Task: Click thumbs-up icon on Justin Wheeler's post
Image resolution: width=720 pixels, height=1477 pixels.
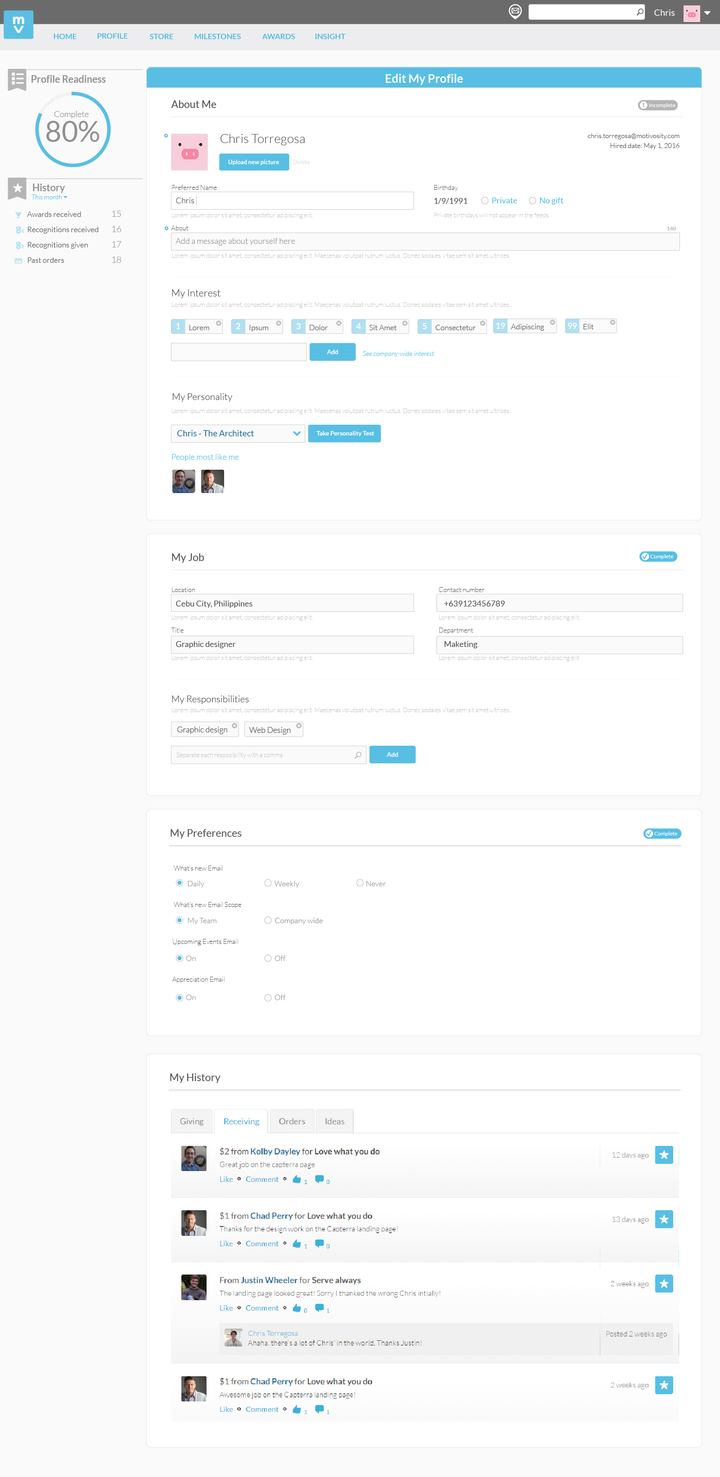Action: coord(297,1308)
